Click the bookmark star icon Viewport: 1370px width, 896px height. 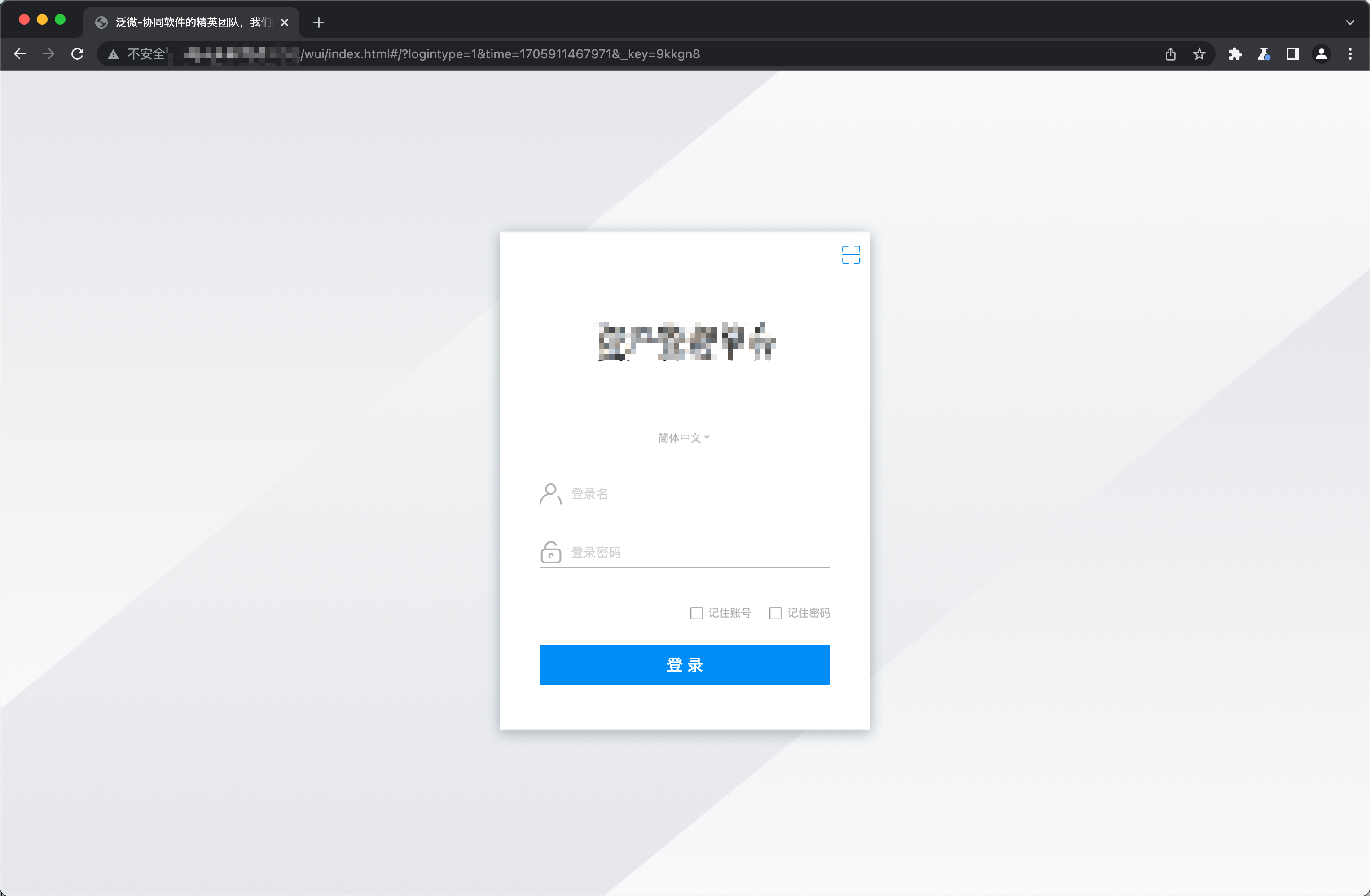tap(1199, 54)
